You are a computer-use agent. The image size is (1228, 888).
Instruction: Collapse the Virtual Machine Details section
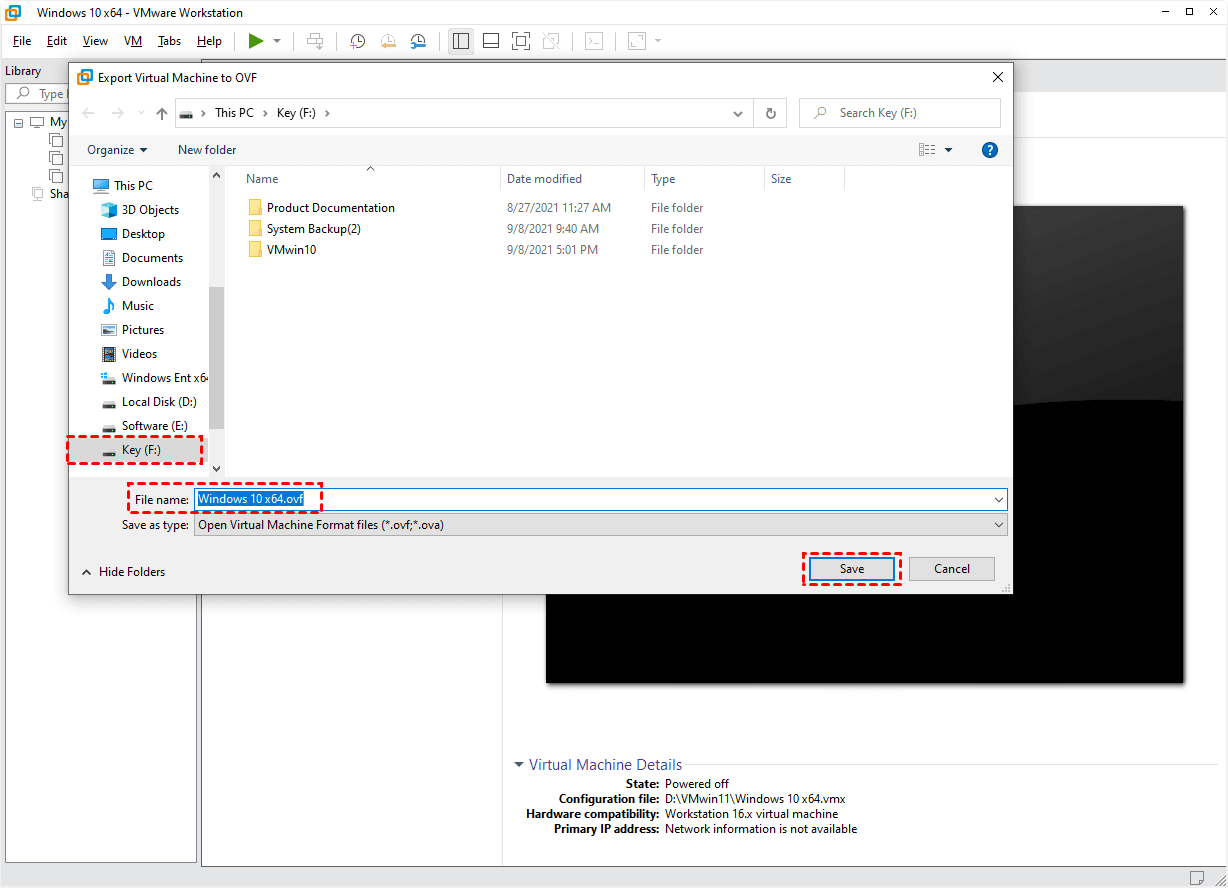[519, 765]
